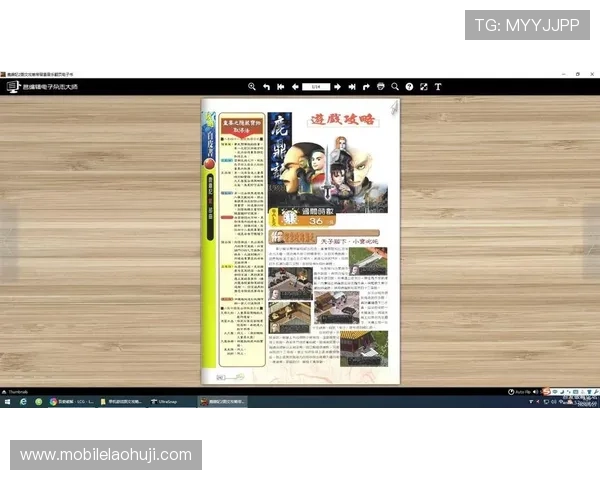Go to the next page
600x480 pixels.
337,87
